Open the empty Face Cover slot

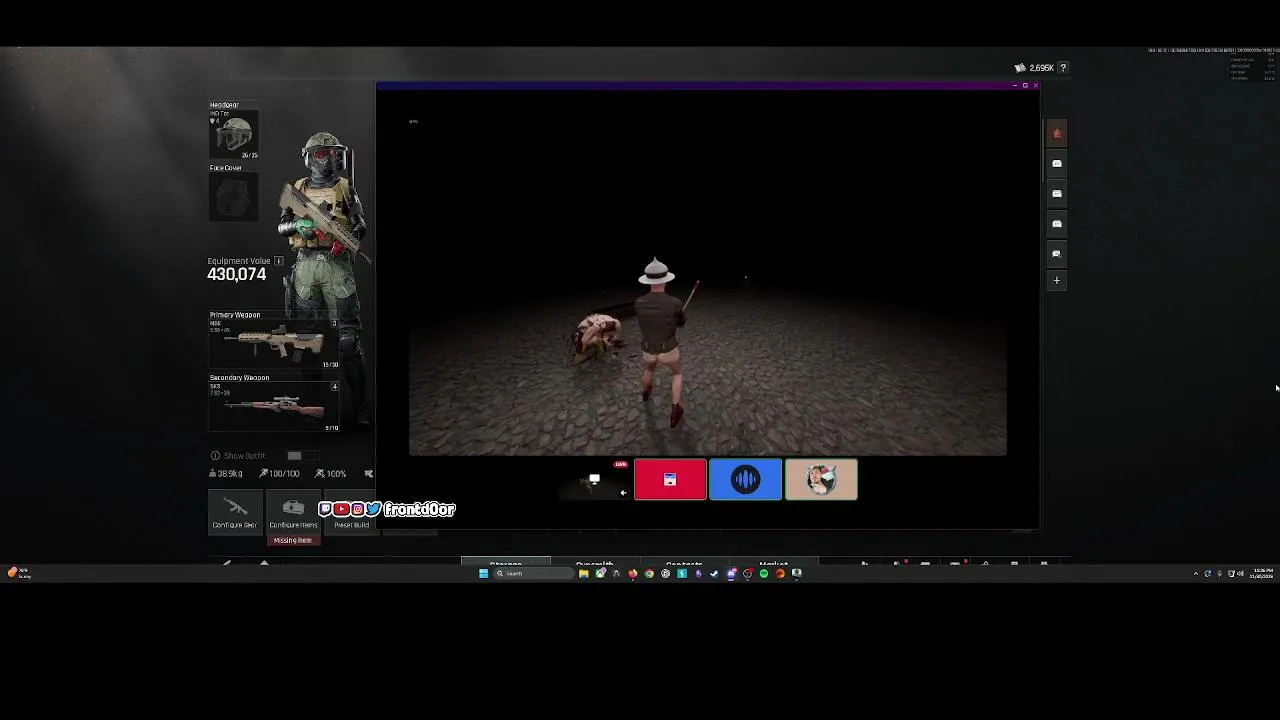click(234, 197)
